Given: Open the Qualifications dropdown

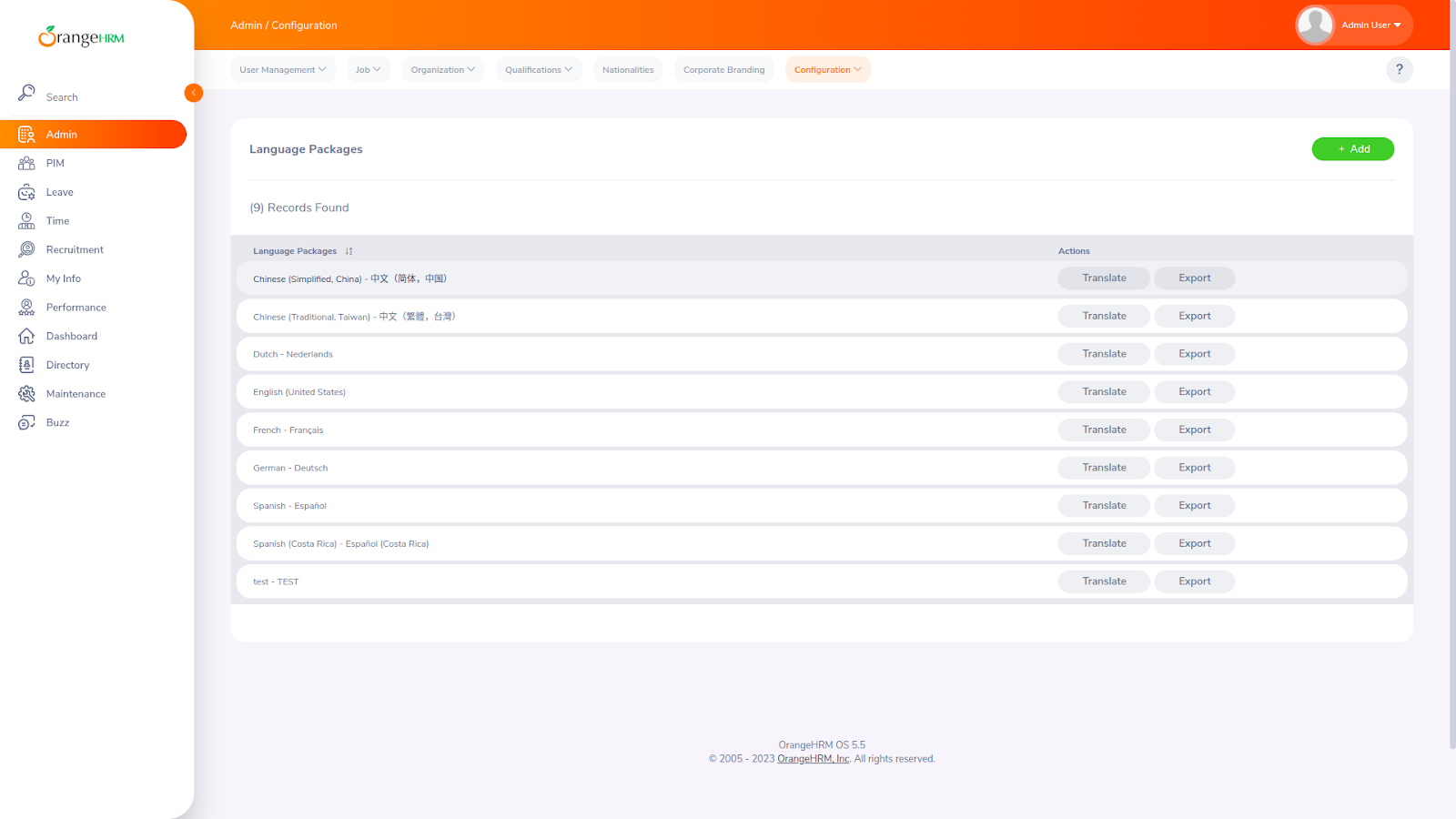Looking at the screenshot, I should [539, 70].
